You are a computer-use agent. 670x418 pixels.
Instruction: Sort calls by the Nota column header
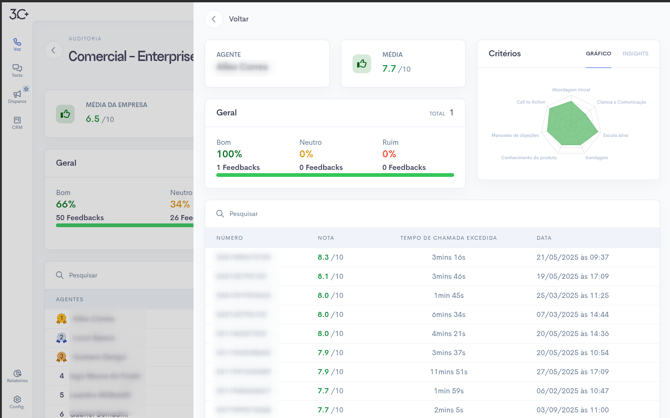[x=326, y=238]
